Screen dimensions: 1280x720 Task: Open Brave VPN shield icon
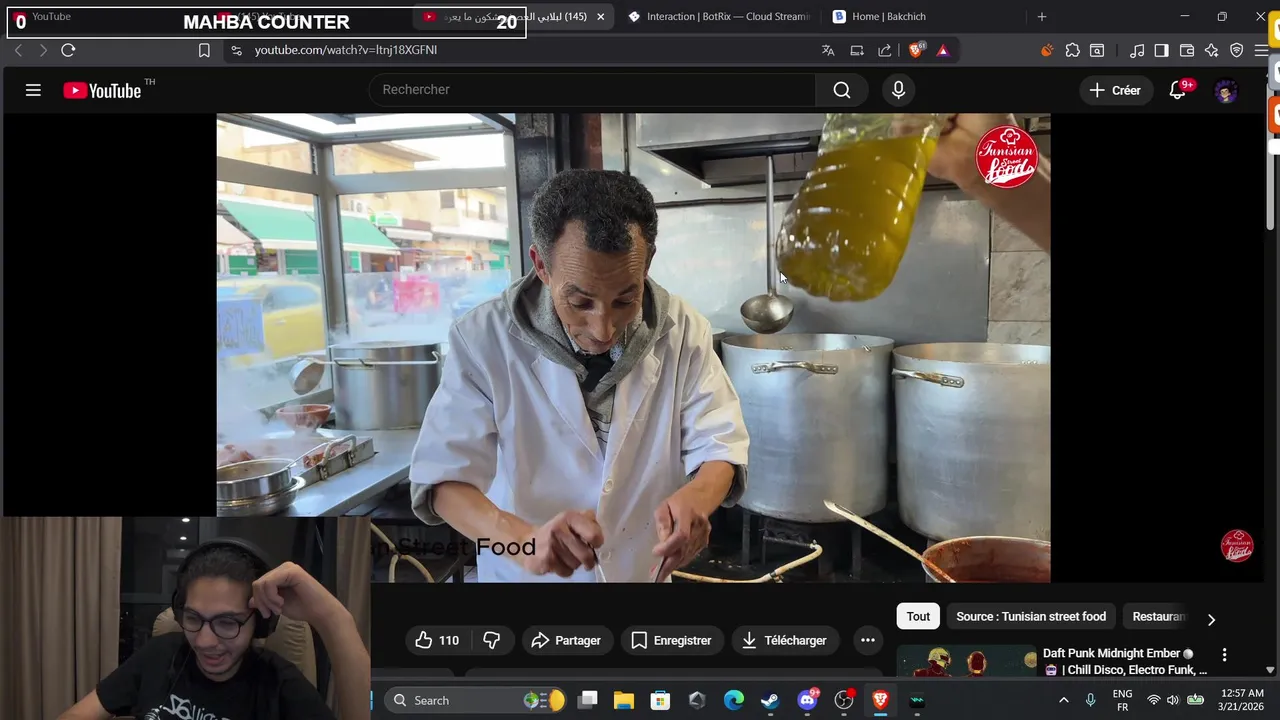pos(1237,50)
